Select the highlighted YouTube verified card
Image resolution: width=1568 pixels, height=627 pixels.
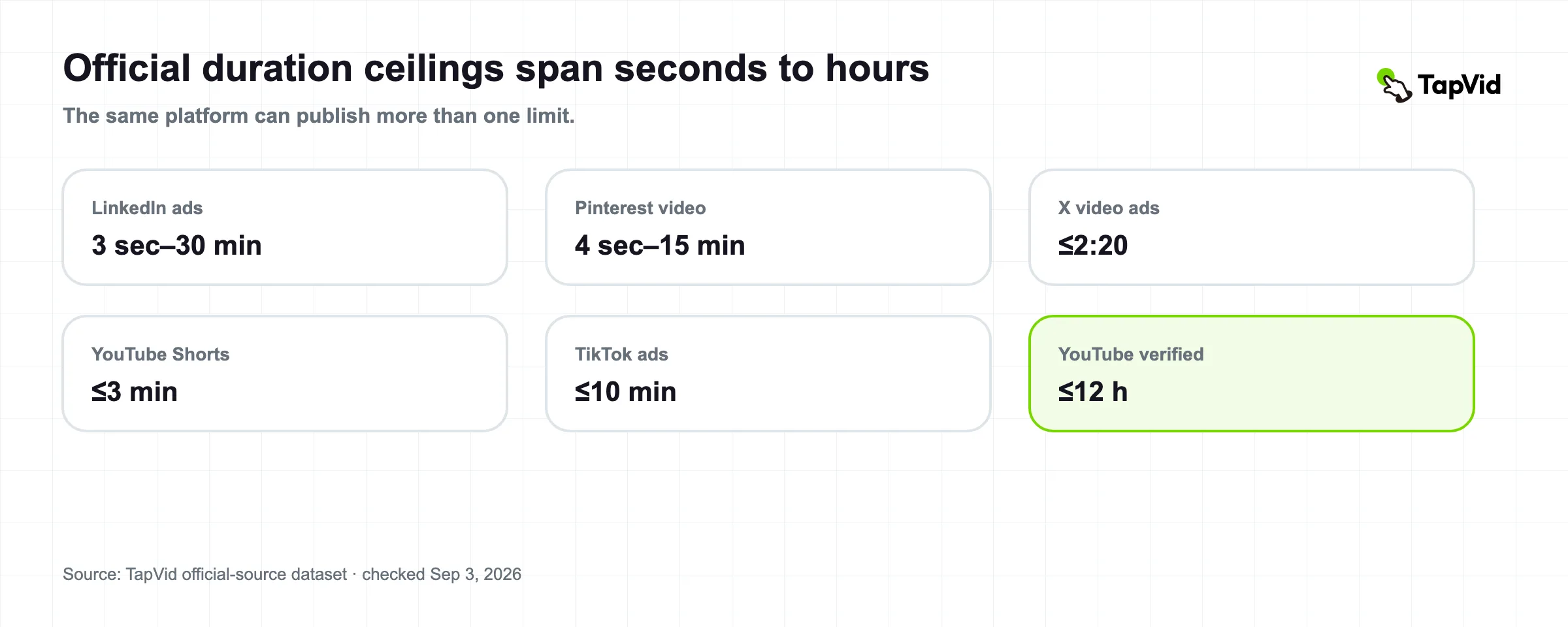[1252, 374]
